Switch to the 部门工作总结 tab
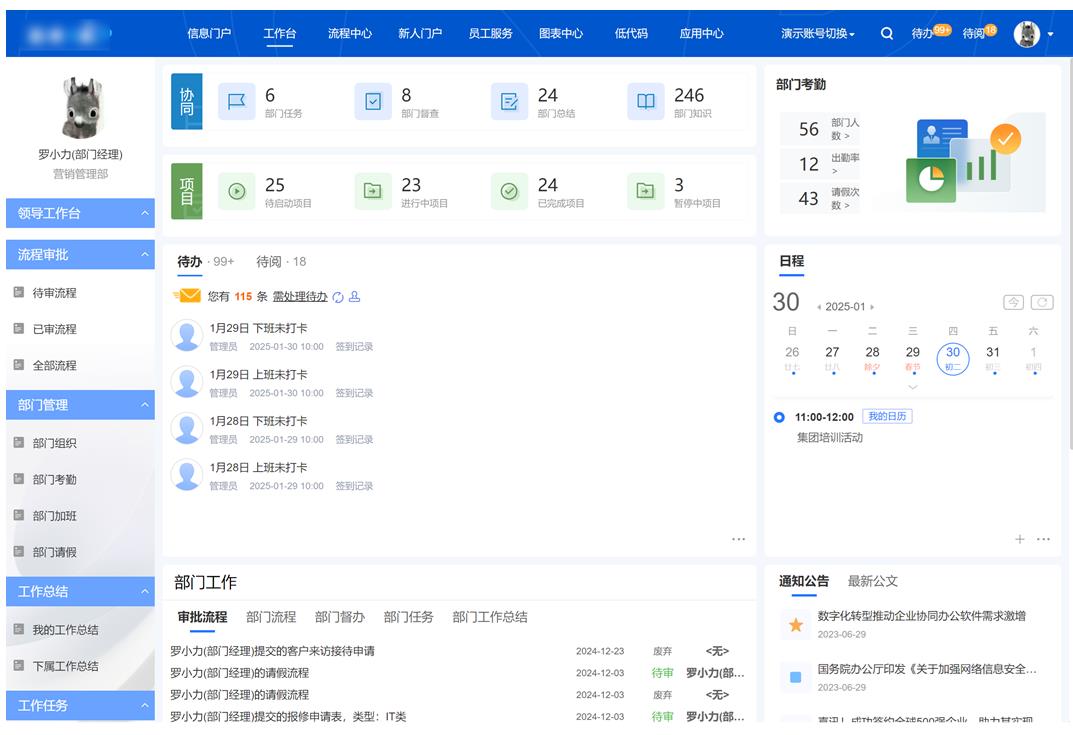Screen dimensions: 1073x735 [x=490, y=617]
